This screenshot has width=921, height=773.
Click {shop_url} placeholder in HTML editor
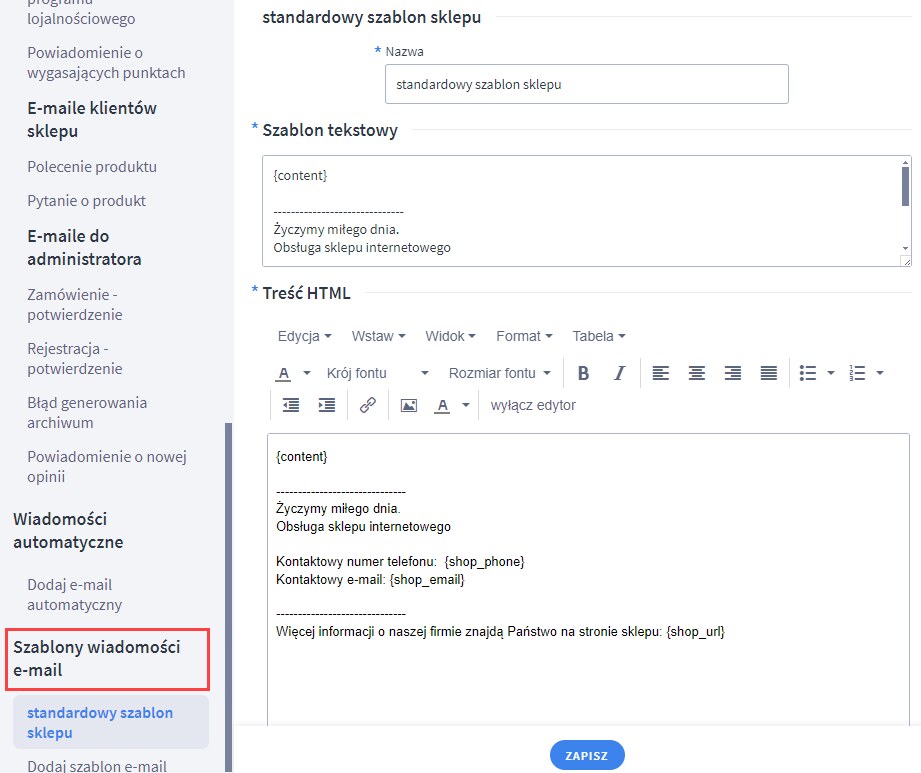(x=695, y=631)
